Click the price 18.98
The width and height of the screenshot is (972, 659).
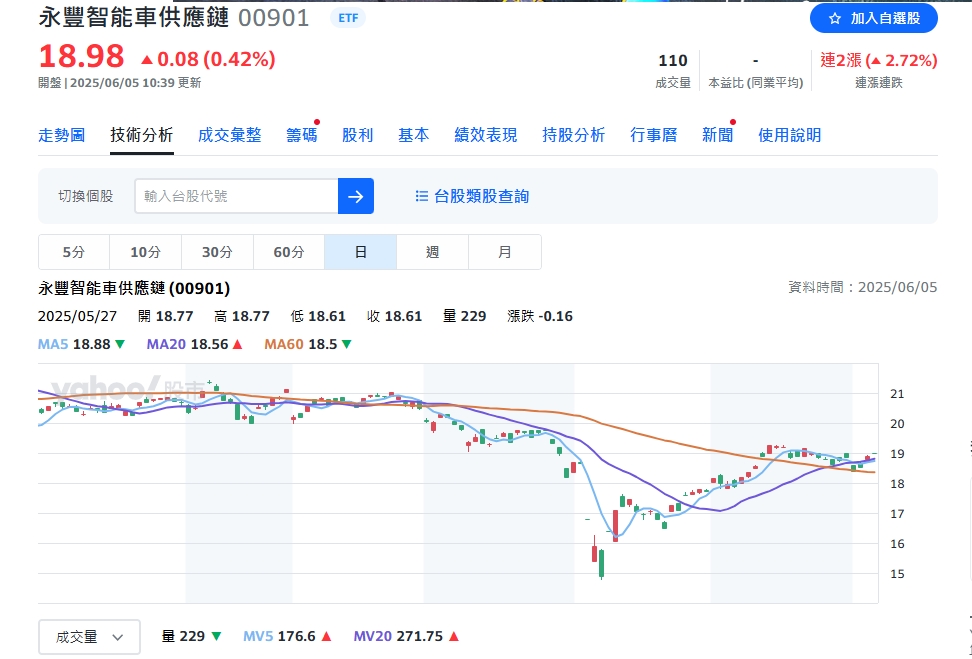(x=81, y=56)
